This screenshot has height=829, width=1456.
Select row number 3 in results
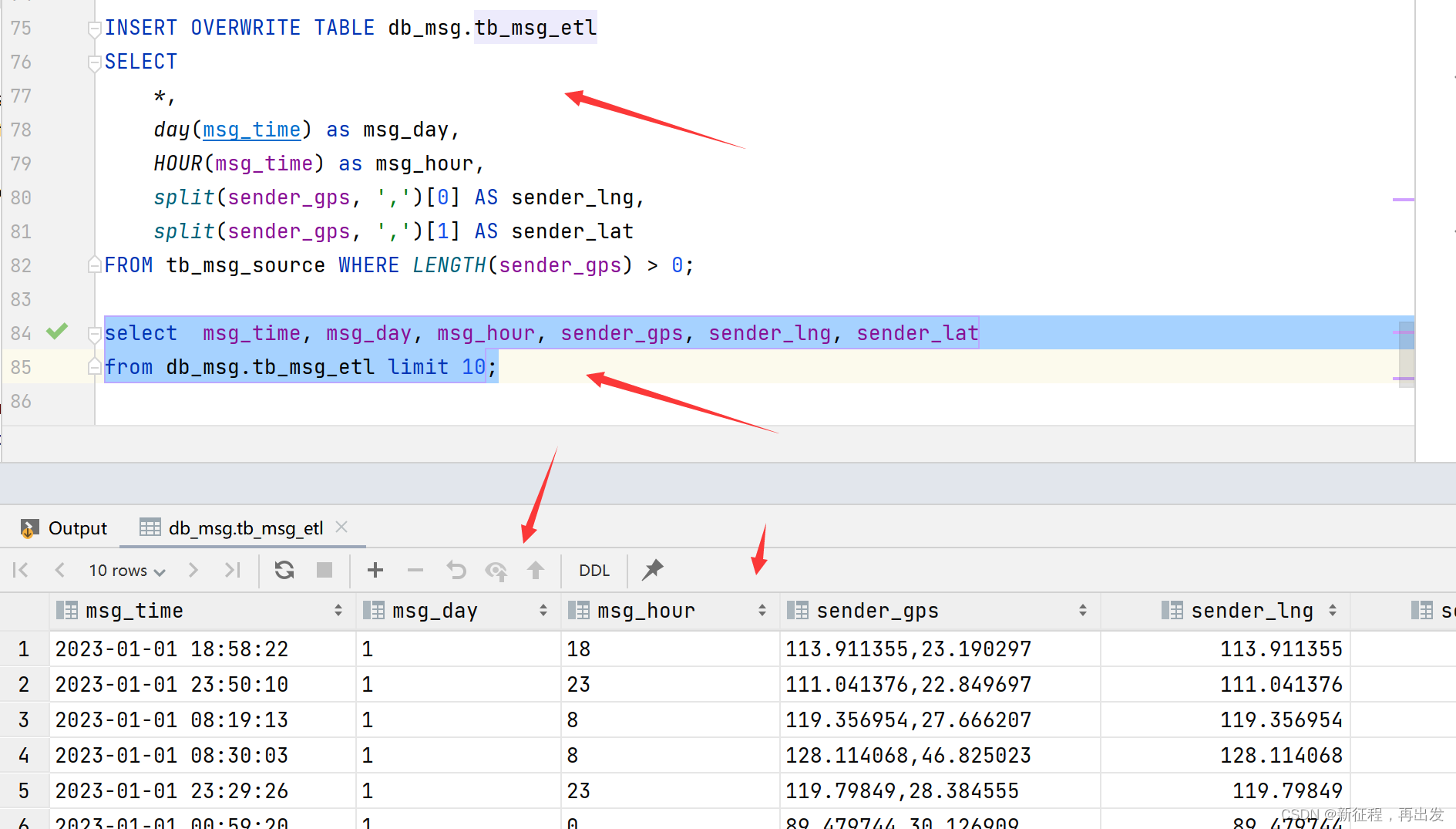24,720
